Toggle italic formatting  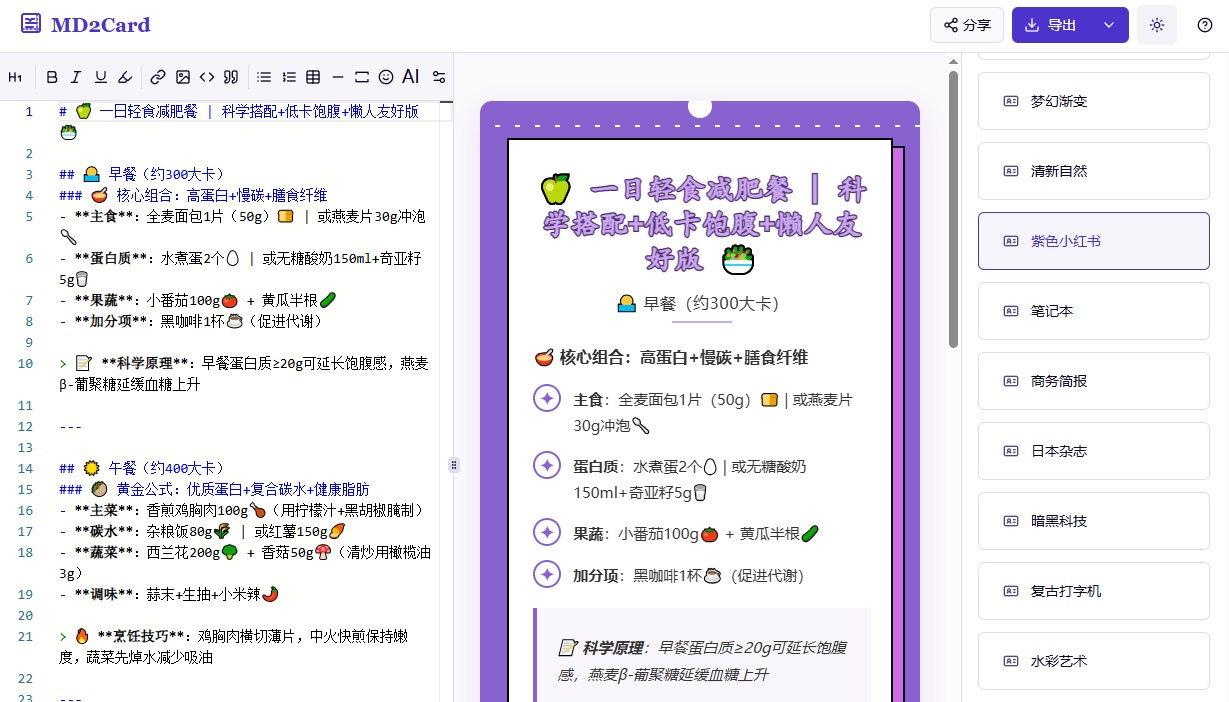coord(77,77)
